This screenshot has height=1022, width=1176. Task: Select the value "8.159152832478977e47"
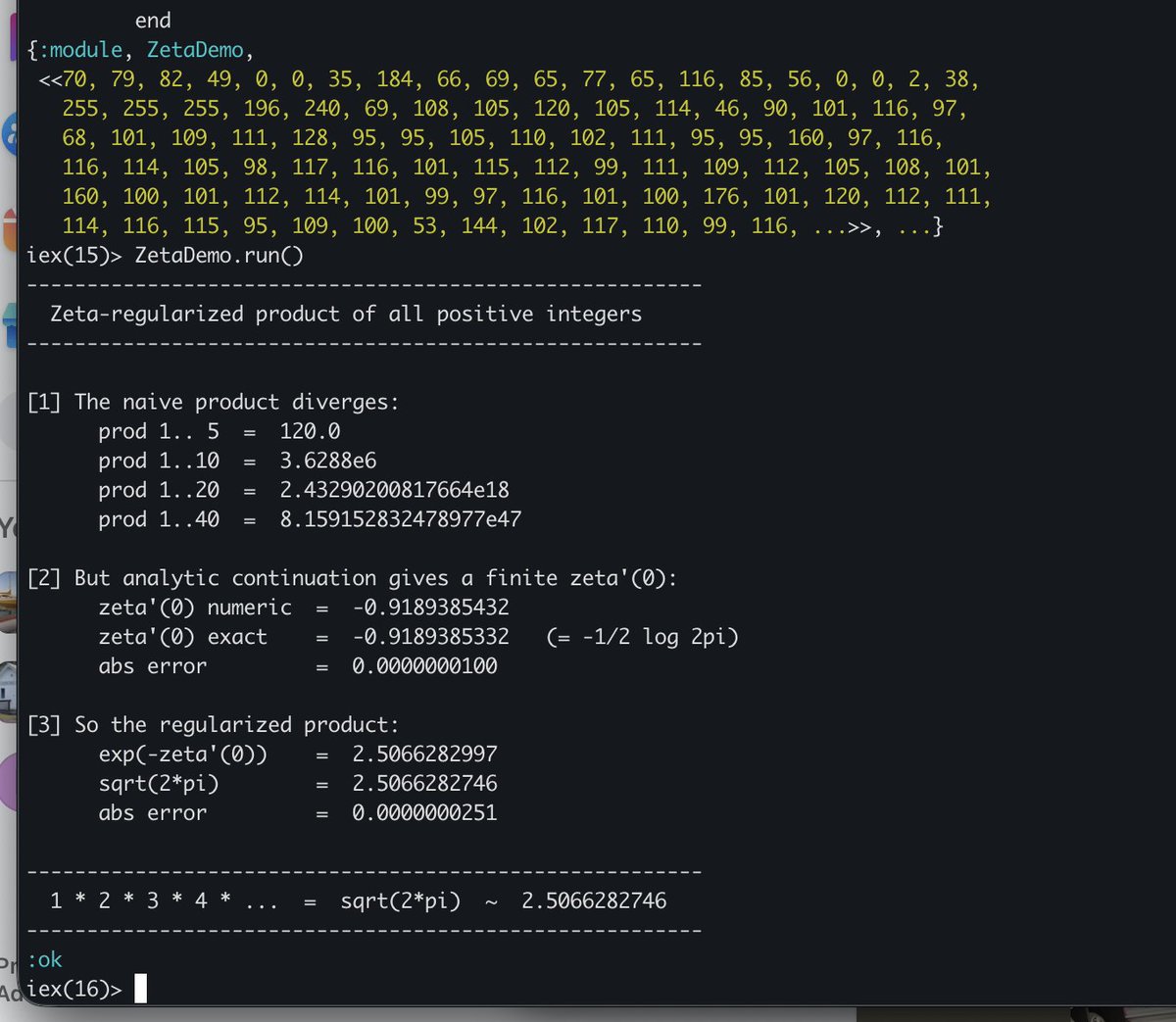[x=401, y=519]
